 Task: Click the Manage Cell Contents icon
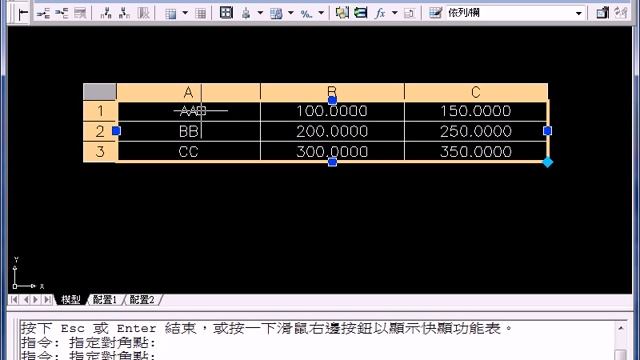[409, 13]
